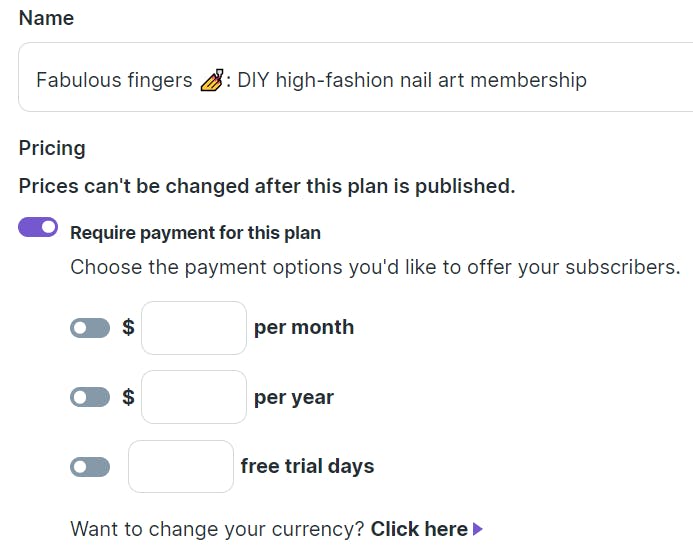Click the monthly price input box

tap(194, 328)
